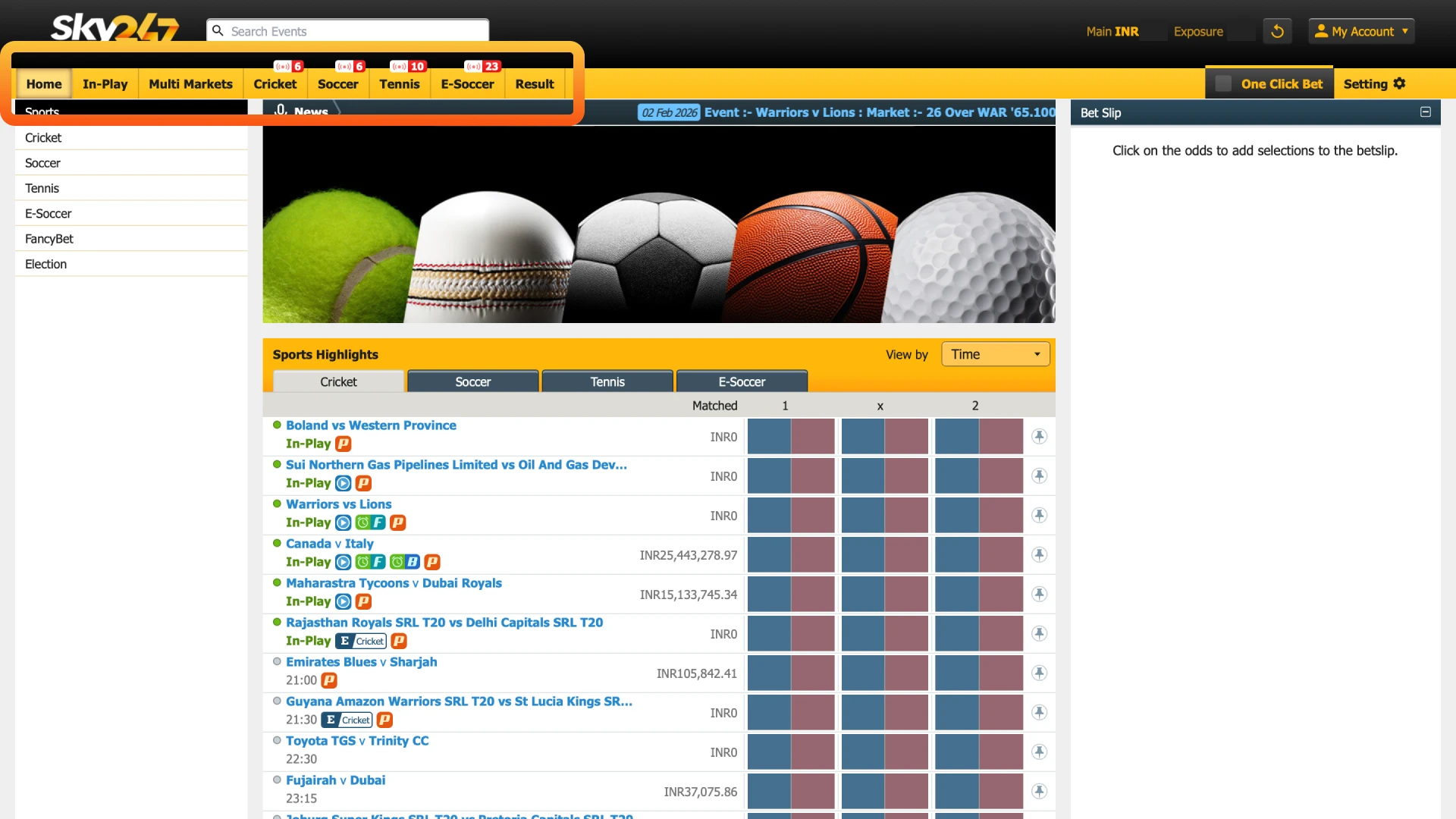1456x819 pixels.
Task: Click the E Cricket badge on Rajasthan Royals SRL match
Action: [x=359, y=641]
